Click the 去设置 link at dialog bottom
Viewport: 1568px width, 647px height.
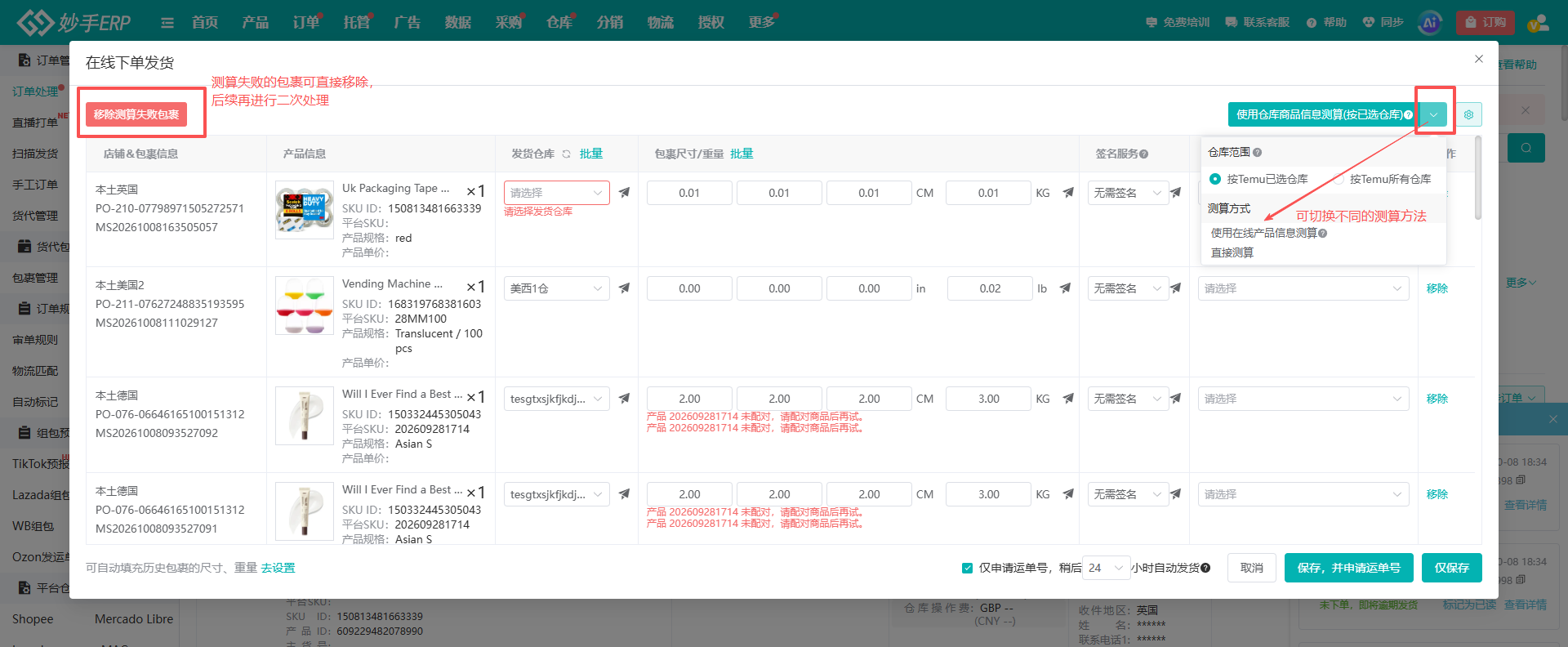pyautogui.click(x=278, y=568)
